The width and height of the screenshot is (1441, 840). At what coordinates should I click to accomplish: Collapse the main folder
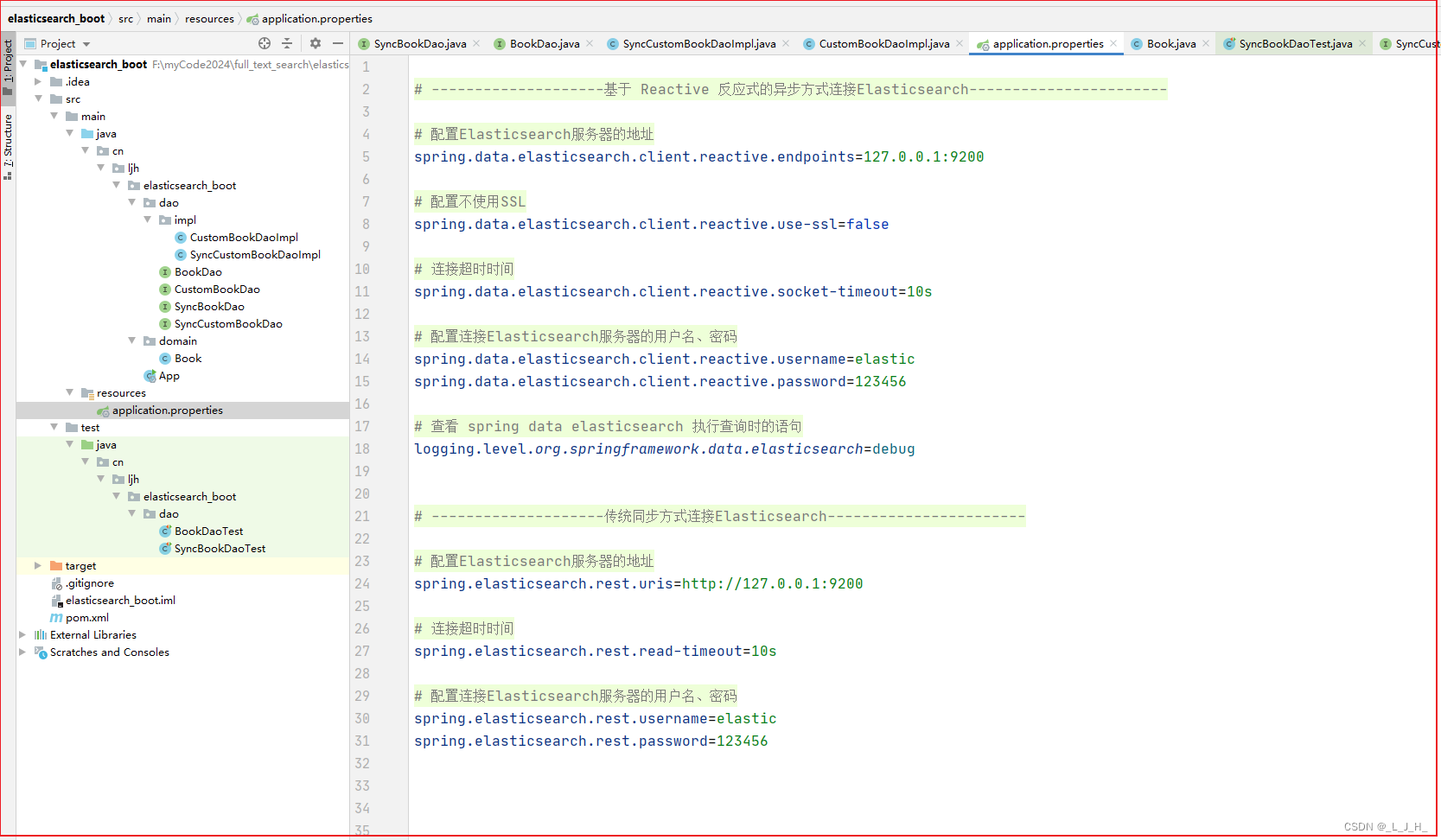(x=54, y=116)
